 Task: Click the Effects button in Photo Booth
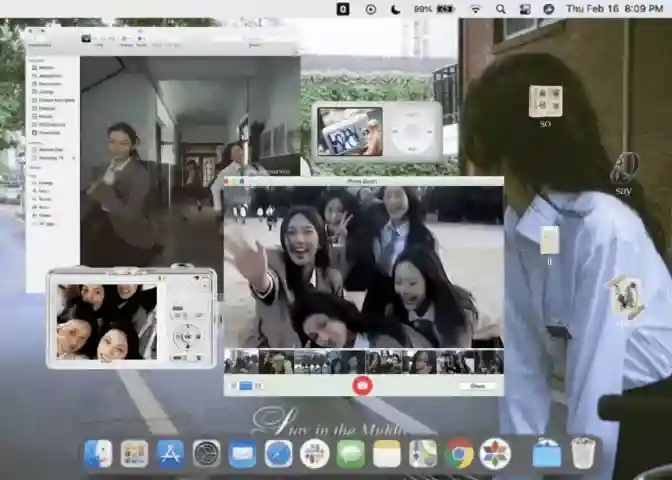coord(477,386)
